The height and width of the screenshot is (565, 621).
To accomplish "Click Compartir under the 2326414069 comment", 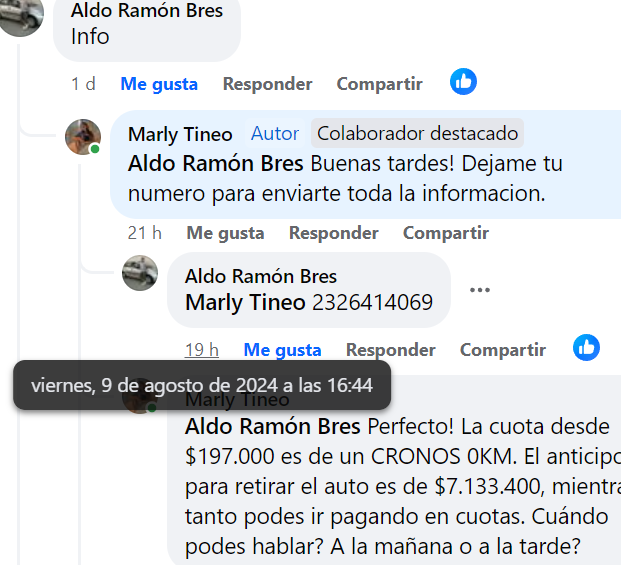I will point(503,350).
